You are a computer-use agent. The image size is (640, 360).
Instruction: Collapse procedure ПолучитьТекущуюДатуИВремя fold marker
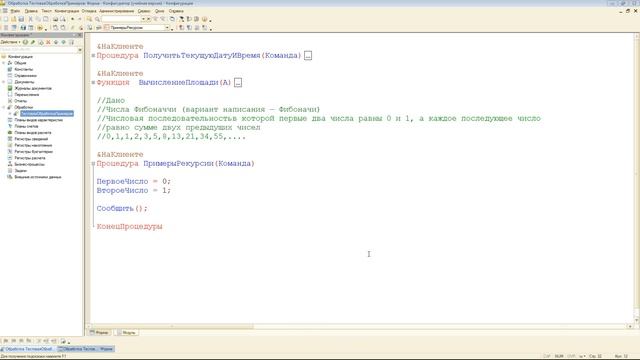pyautogui.click(x=93, y=56)
